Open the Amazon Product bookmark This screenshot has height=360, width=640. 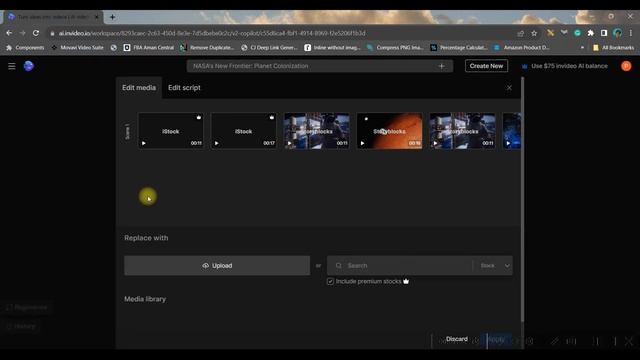click(x=522, y=48)
